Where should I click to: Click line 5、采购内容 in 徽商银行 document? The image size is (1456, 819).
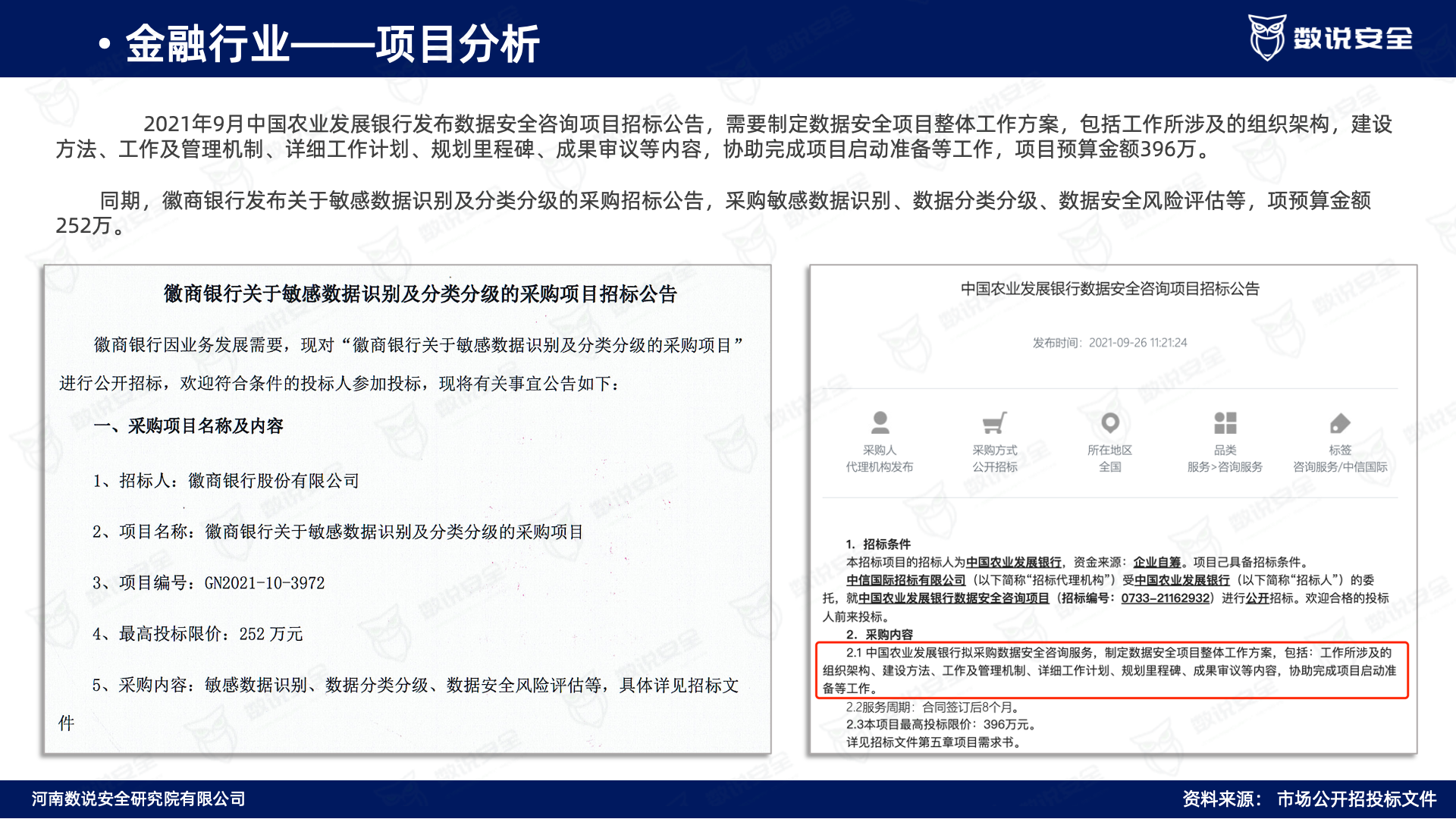click(x=399, y=704)
